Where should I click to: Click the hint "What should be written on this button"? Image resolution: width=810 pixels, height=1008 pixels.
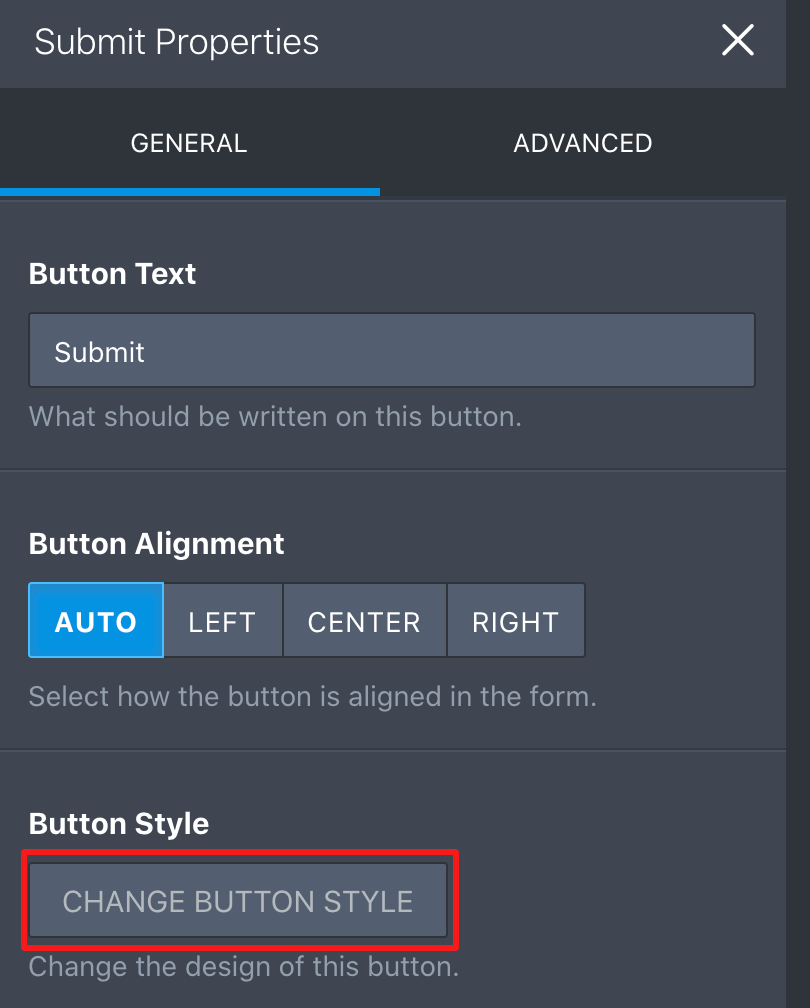(275, 416)
